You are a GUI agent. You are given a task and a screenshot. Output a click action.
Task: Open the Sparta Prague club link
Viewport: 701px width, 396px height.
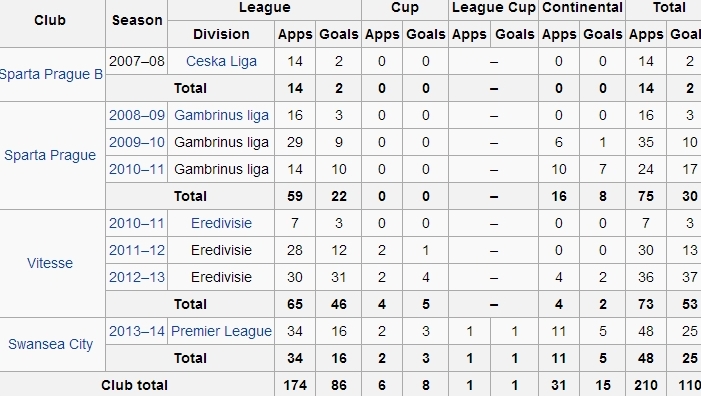click(50, 155)
